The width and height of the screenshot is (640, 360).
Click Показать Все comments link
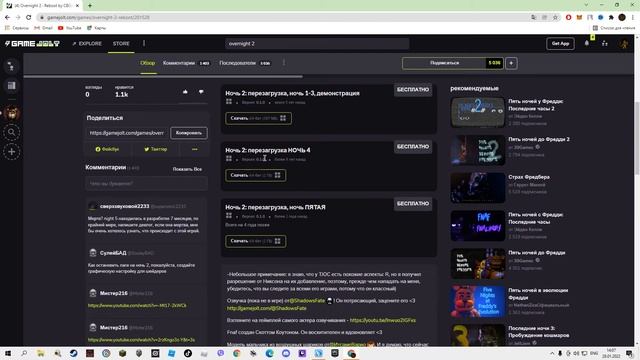[187, 169]
